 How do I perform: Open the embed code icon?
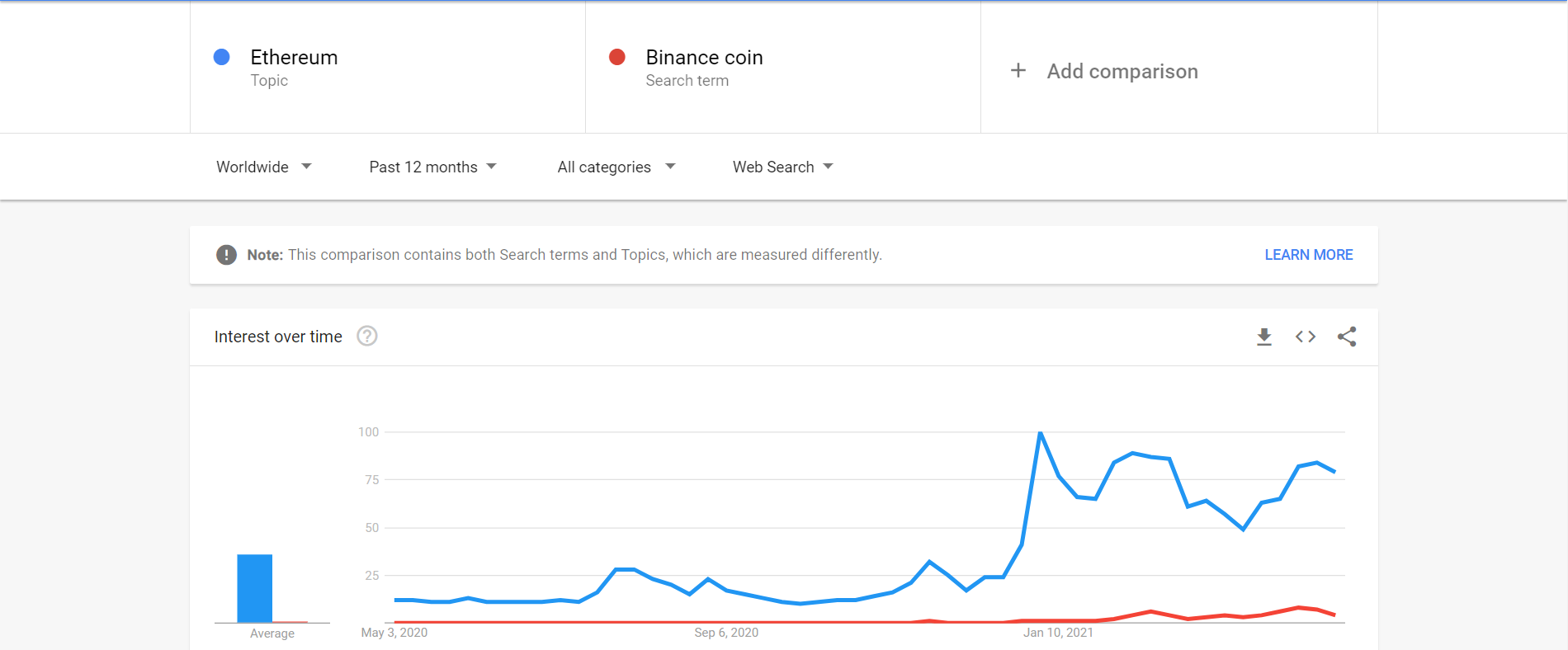click(x=1305, y=337)
